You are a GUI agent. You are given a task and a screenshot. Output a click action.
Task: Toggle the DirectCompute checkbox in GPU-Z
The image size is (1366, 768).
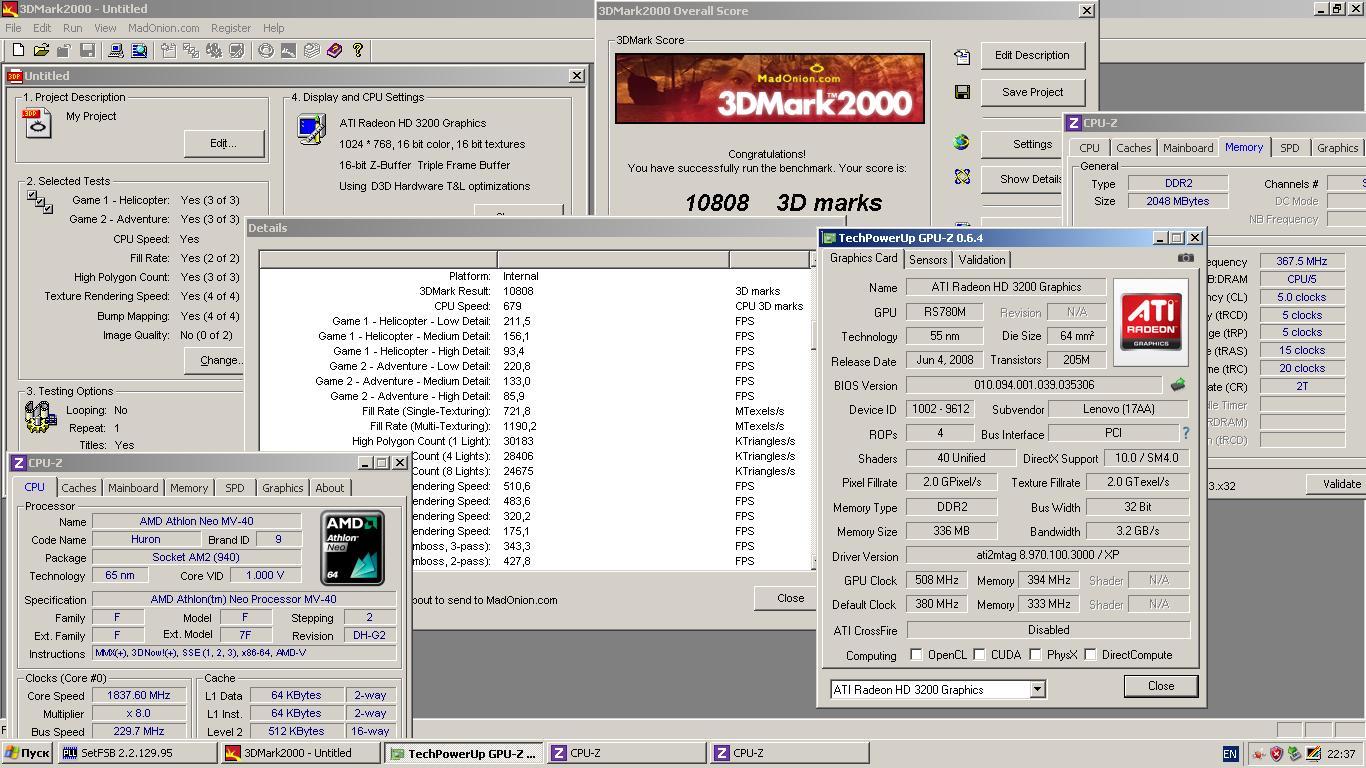[x=1090, y=655]
